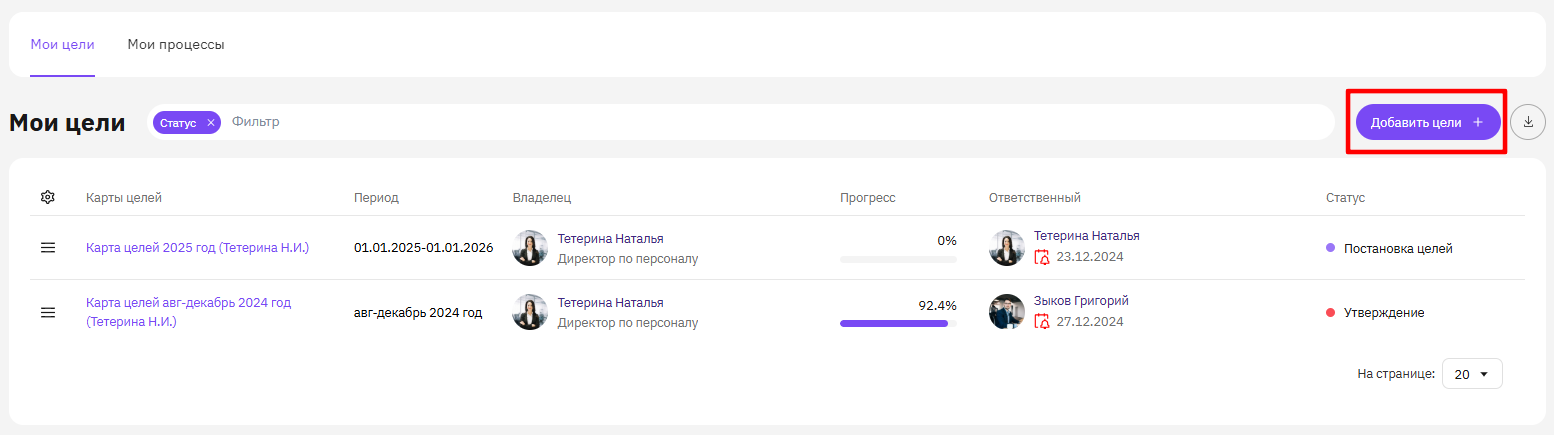
Task: Open the Статус filter chip
Action: click(180, 122)
